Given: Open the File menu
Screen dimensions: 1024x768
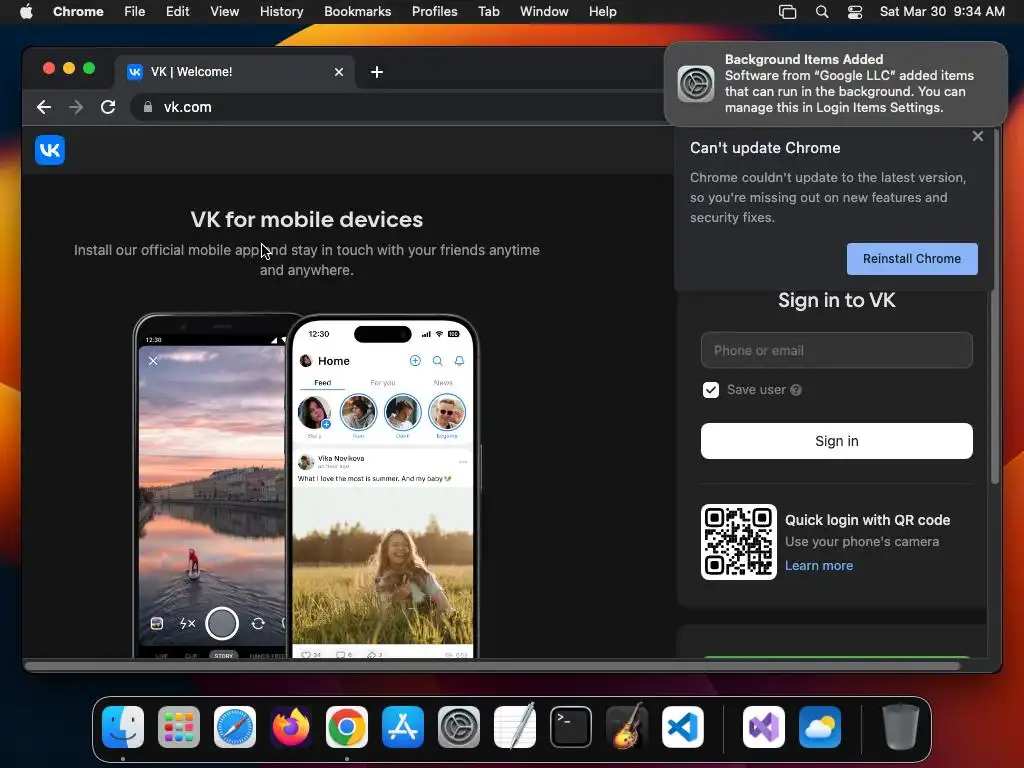Looking at the screenshot, I should (135, 12).
